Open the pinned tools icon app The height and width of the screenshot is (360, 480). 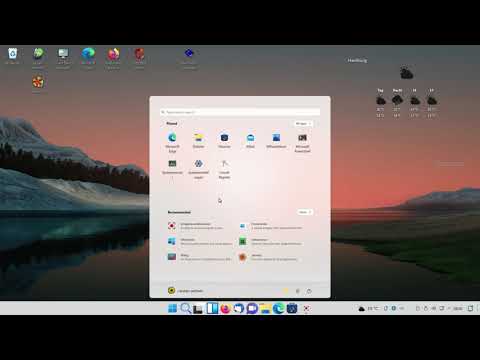(x=224, y=169)
